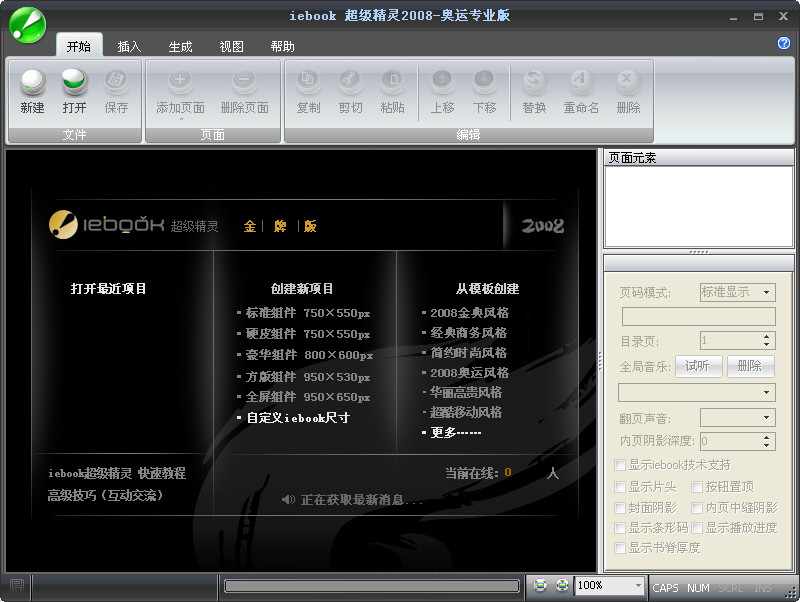The height and width of the screenshot is (602, 800).
Task: Open help via blue question mark icon
Action: point(784,43)
